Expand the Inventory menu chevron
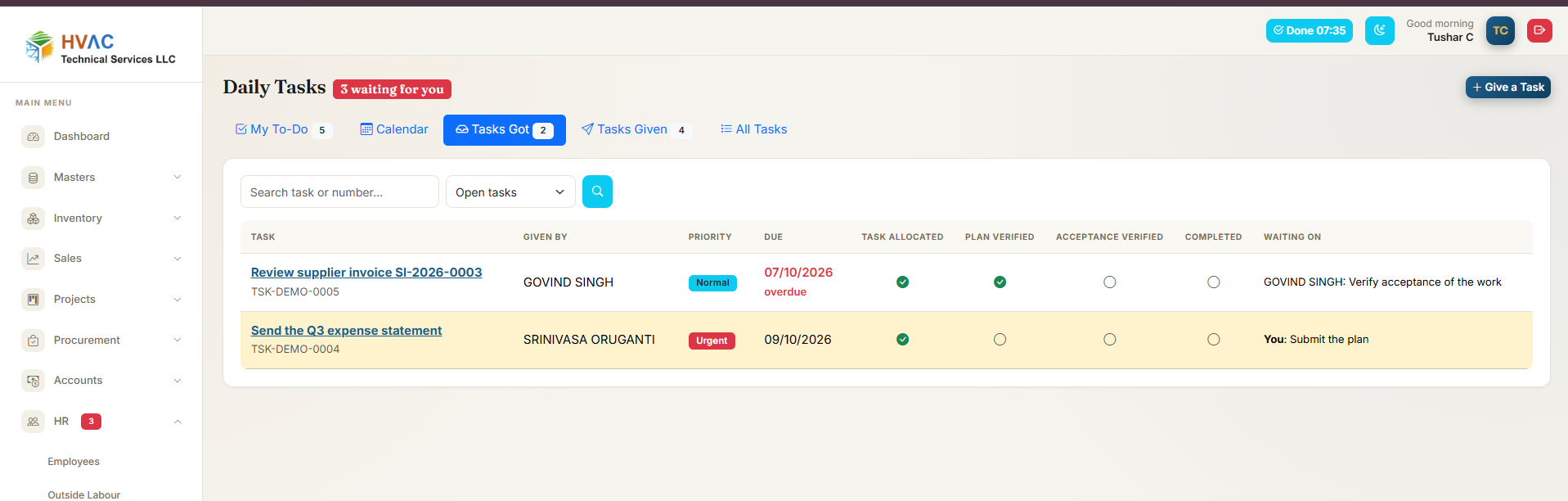Image resolution: width=1568 pixels, height=501 pixels. 177,219
